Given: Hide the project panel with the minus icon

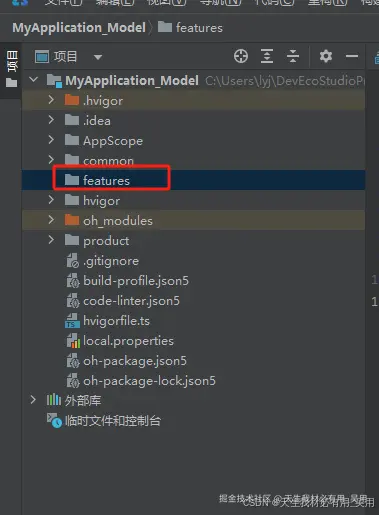Looking at the screenshot, I should point(352,56).
